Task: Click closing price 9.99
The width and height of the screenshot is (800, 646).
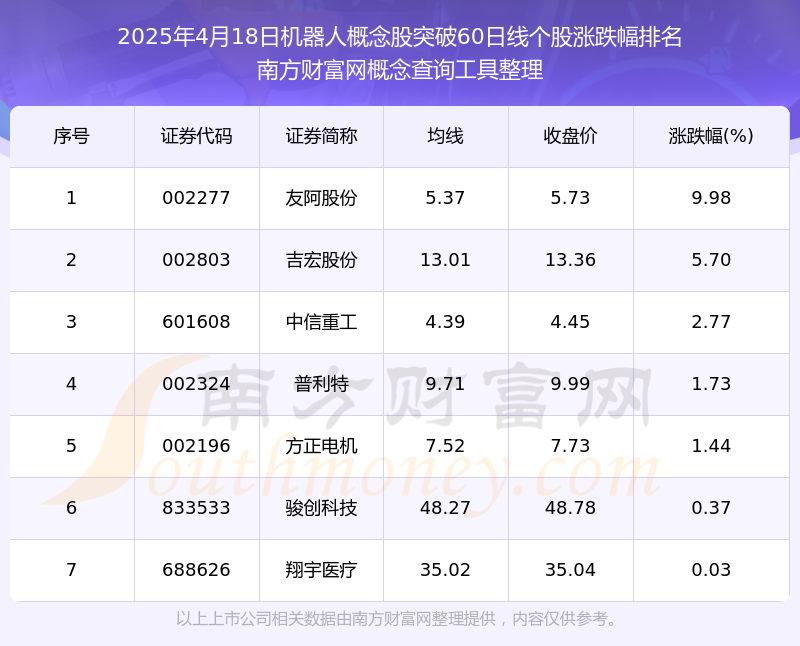Action: coord(570,384)
